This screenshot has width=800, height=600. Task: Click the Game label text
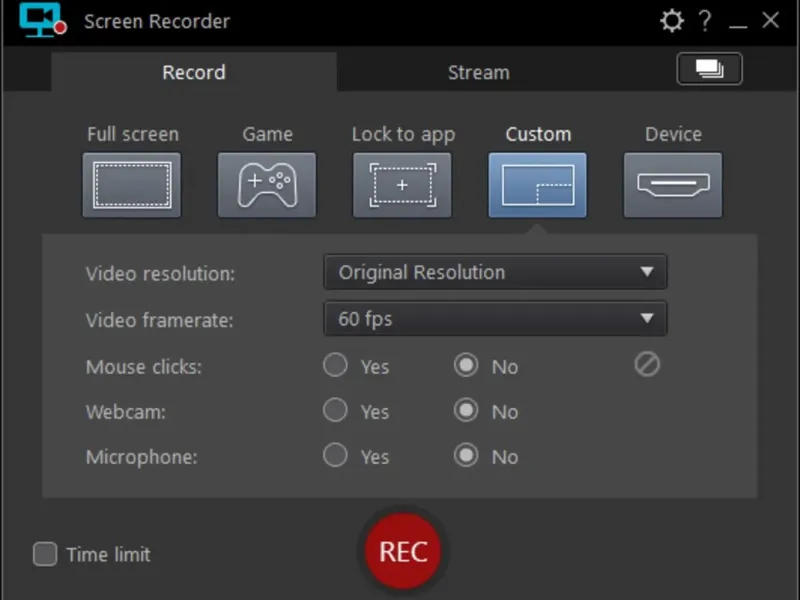267,134
